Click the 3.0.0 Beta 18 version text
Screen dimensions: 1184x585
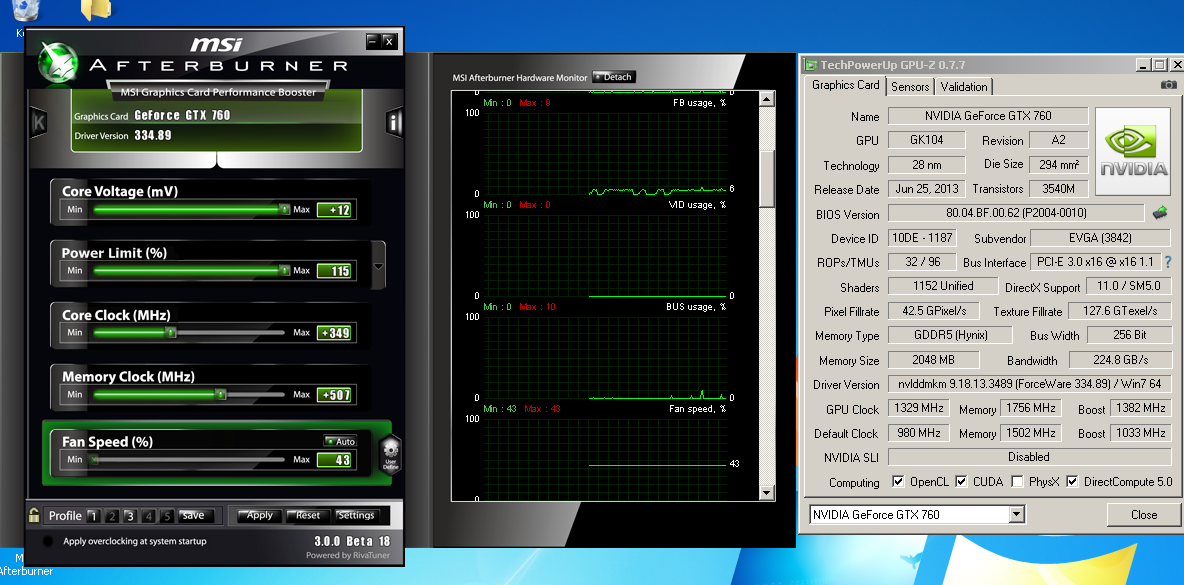pyautogui.click(x=353, y=541)
